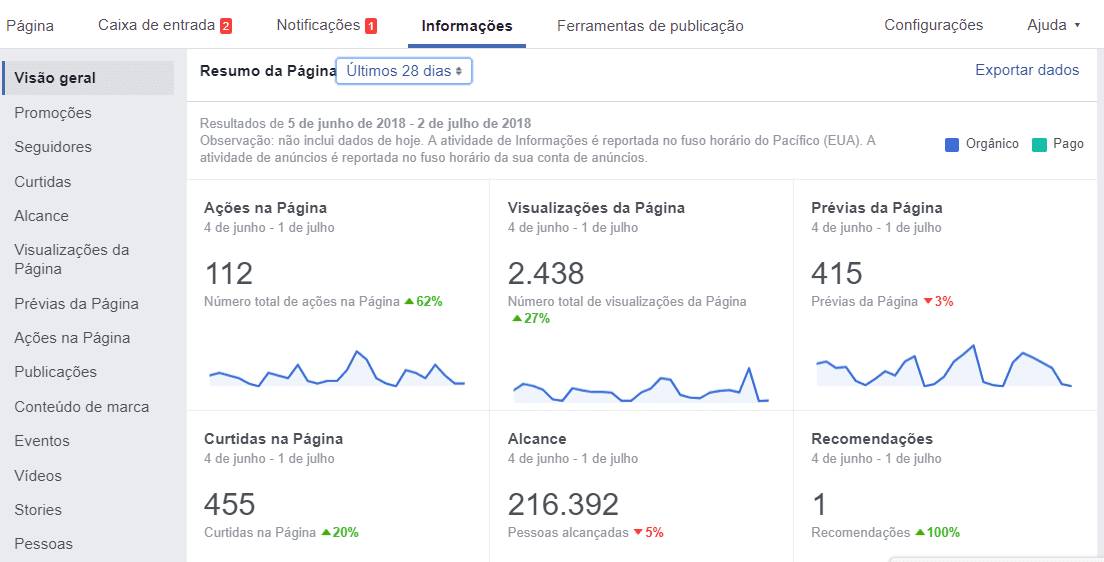Click the Prévias da Página card title

[x=877, y=208]
